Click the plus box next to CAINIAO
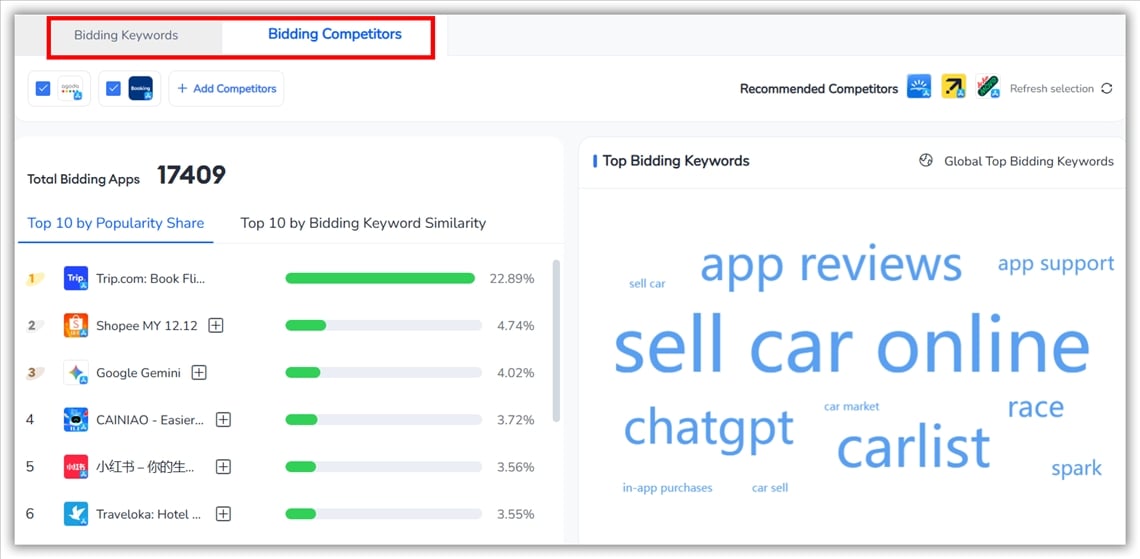1140x559 pixels. 223,420
